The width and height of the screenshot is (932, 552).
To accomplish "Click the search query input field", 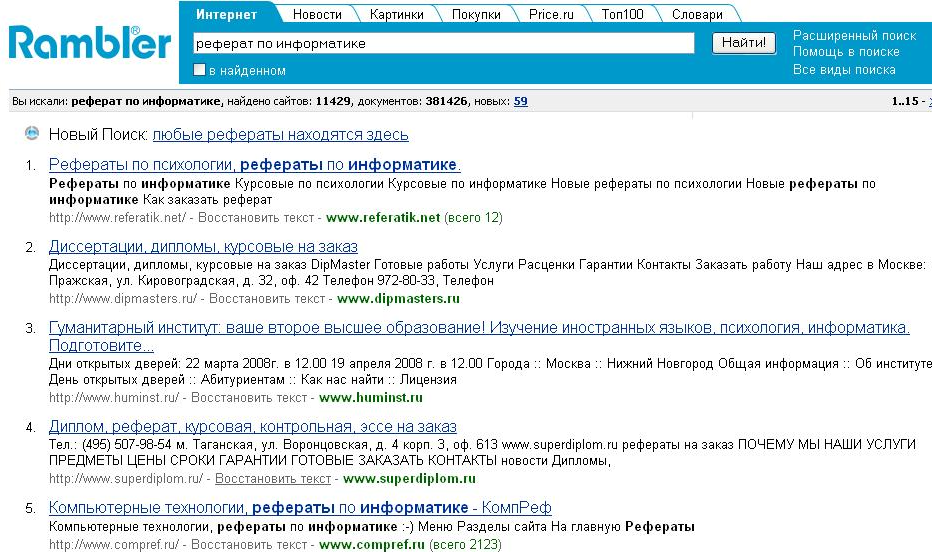I will (x=443, y=43).
